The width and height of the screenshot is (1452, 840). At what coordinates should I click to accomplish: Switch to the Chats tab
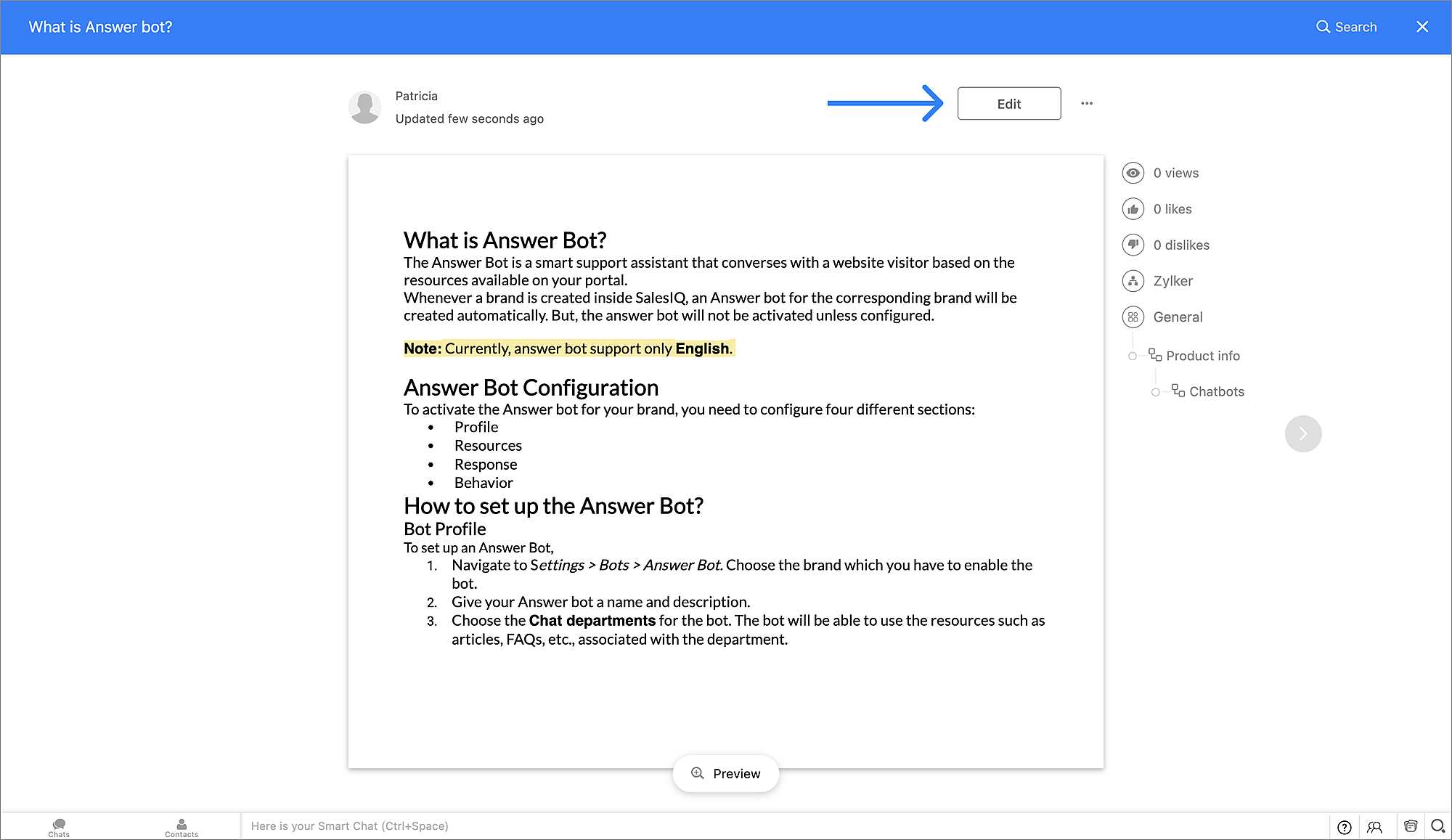pos(59,827)
